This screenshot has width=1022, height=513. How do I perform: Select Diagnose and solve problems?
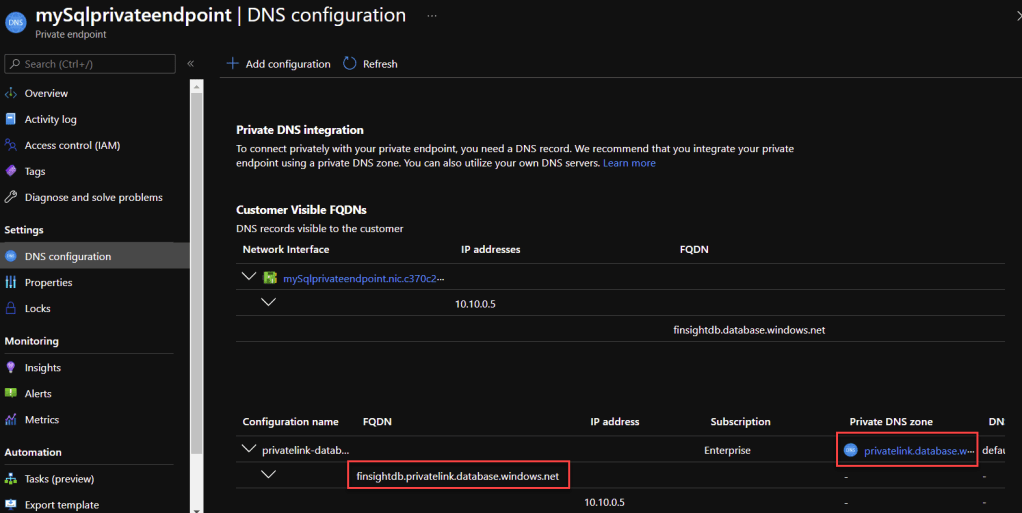click(93, 197)
